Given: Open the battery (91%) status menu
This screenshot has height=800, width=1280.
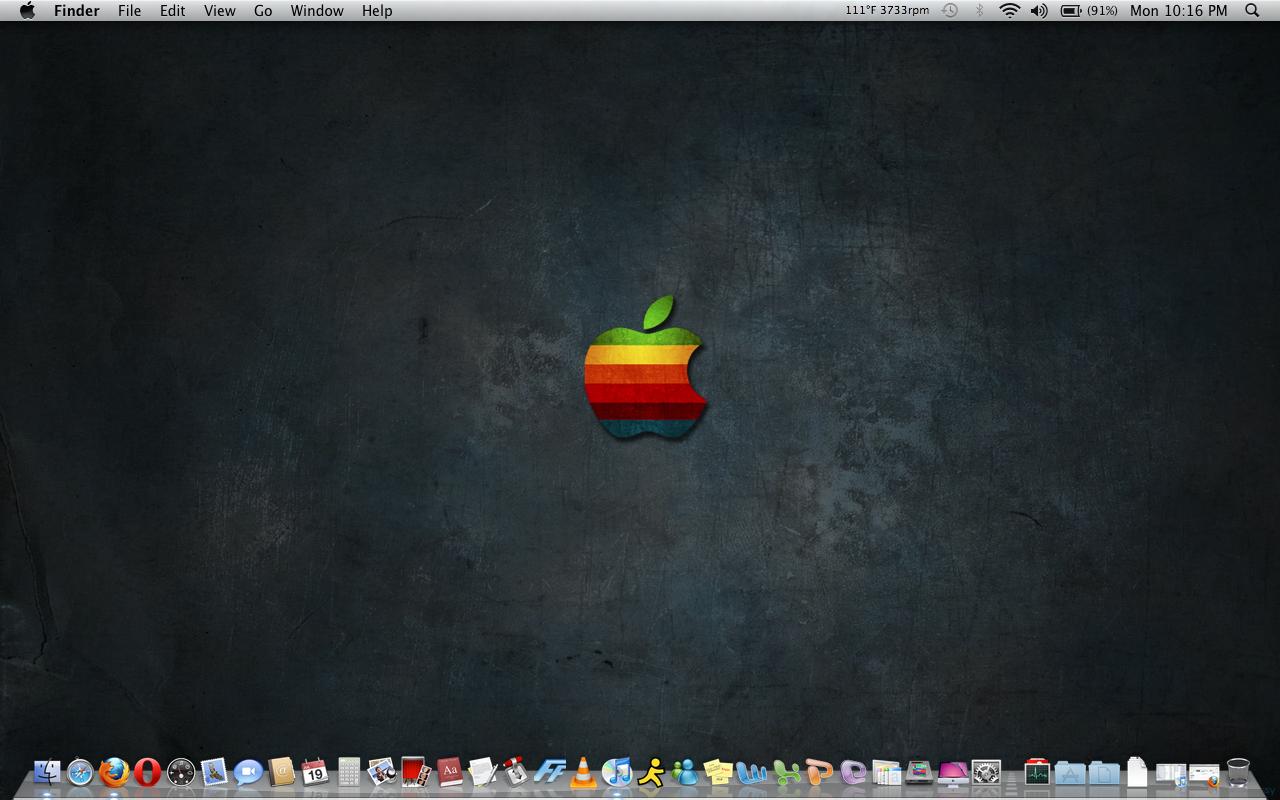Looking at the screenshot, I should click(1089, 11).
